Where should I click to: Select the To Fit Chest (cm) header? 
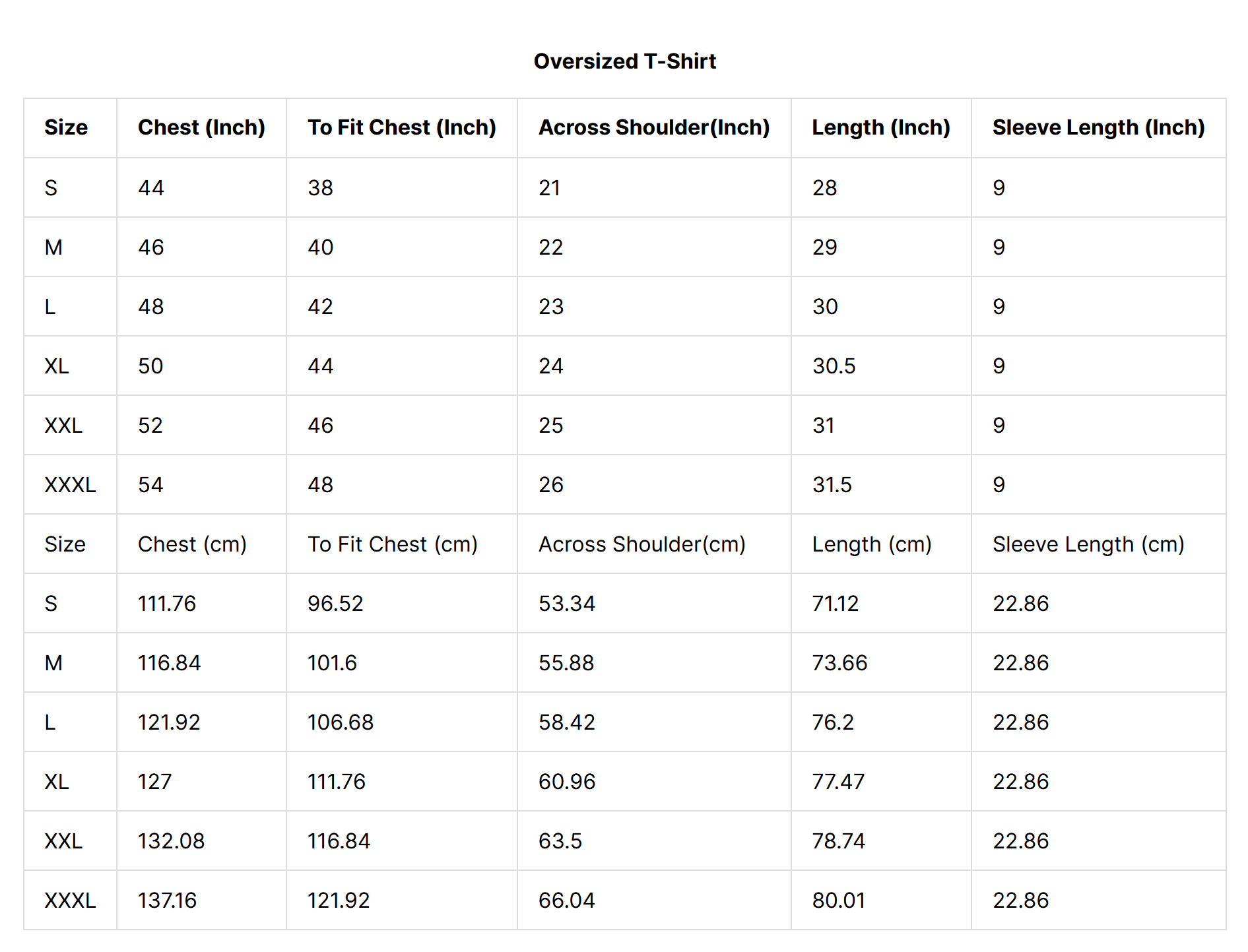coord(392,544)
